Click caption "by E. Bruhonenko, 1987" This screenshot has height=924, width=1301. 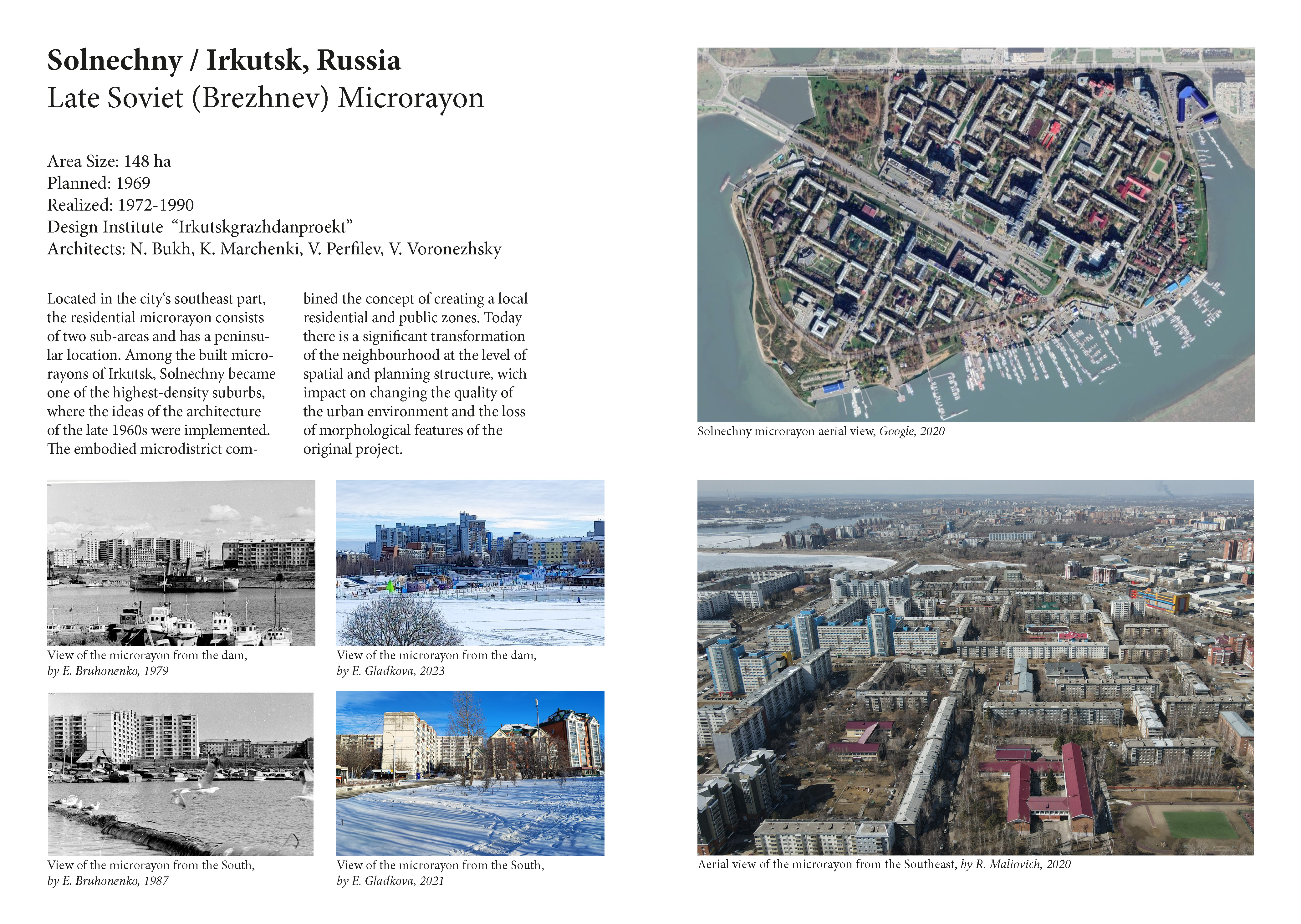click(108, 881)
